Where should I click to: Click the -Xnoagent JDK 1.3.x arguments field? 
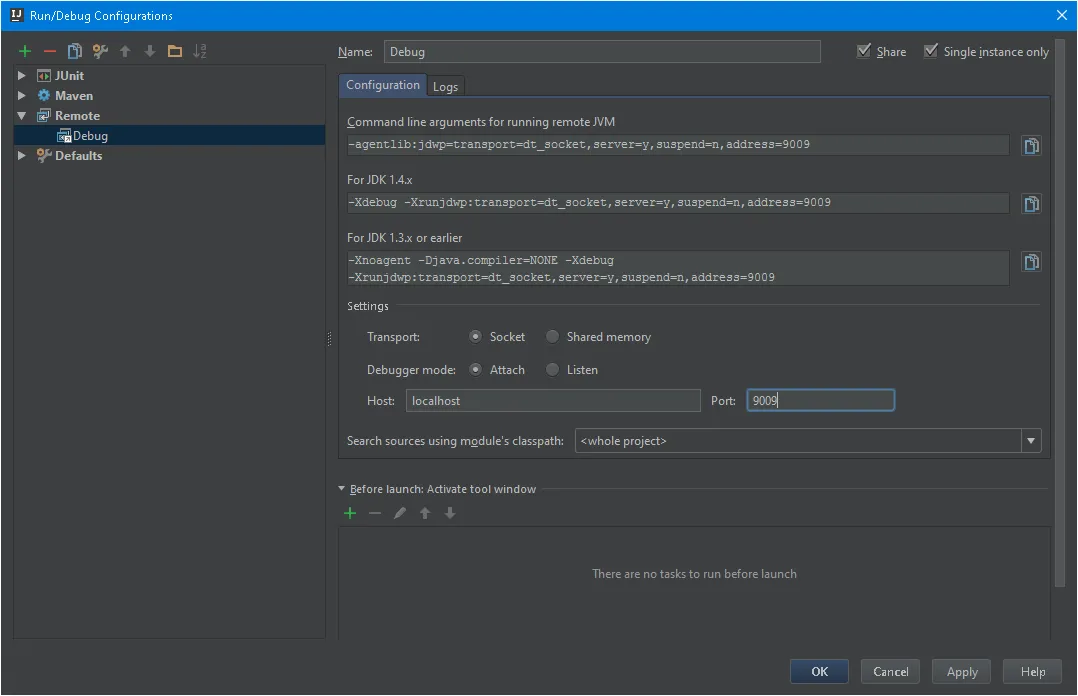pyautogui.click(x=677, y=268)
